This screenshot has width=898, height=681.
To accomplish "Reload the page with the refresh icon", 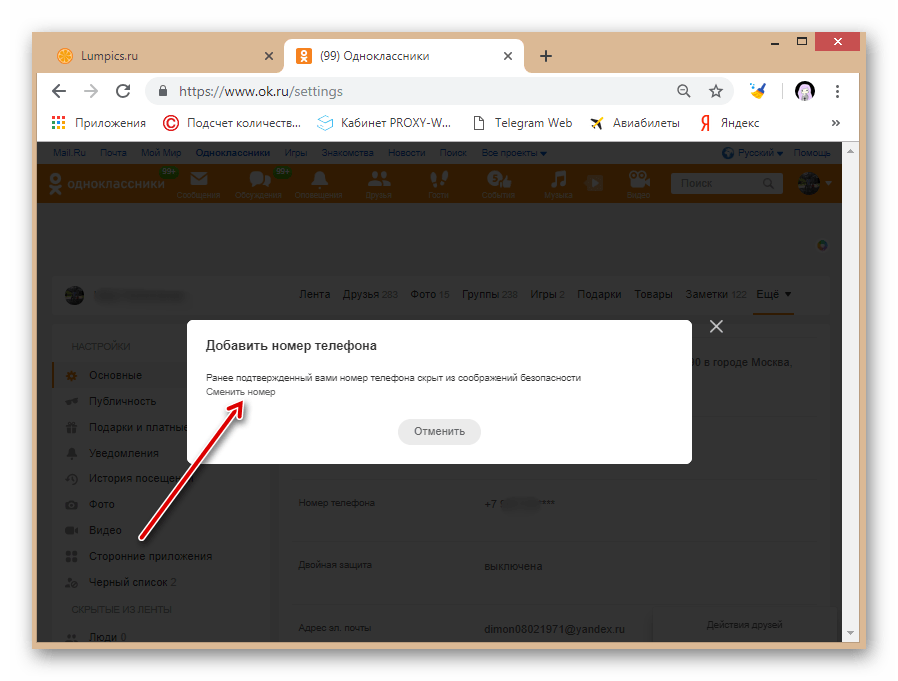I will pyautogui.click(x=123, y=90).
